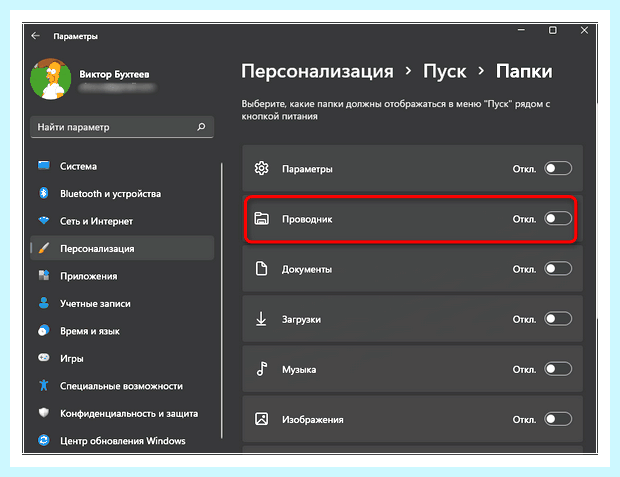Open Конфиденциальность и защита settings
Screen dimensions: 620x477
coord(122,413)
